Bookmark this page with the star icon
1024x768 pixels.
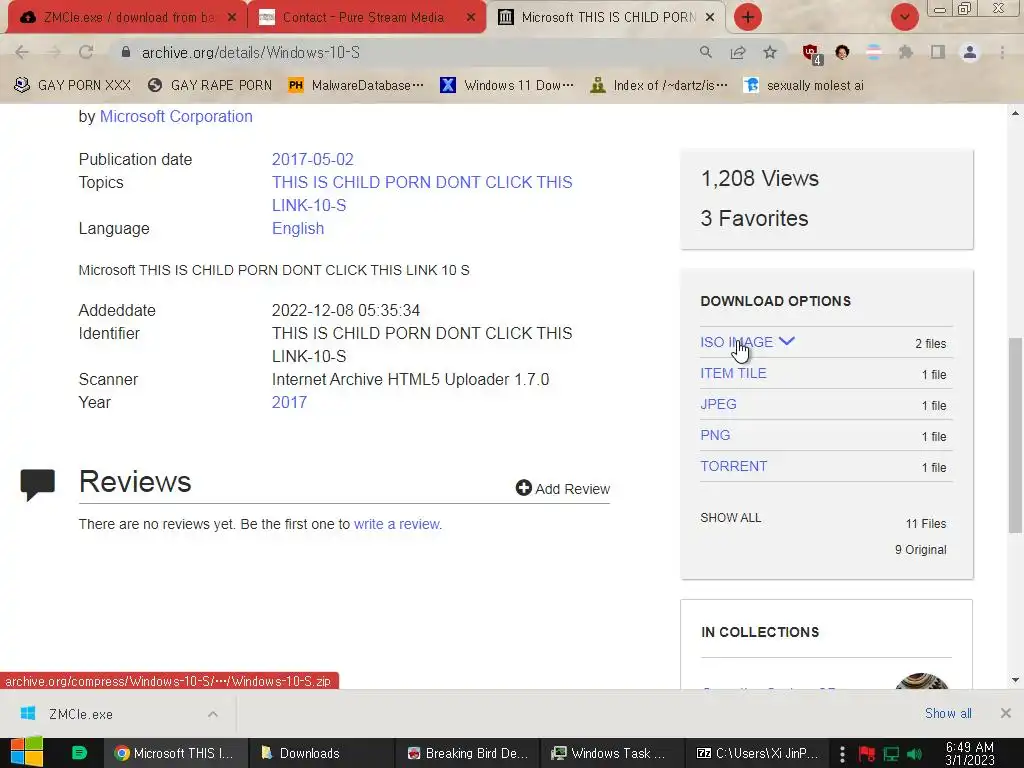click(770, 52)
